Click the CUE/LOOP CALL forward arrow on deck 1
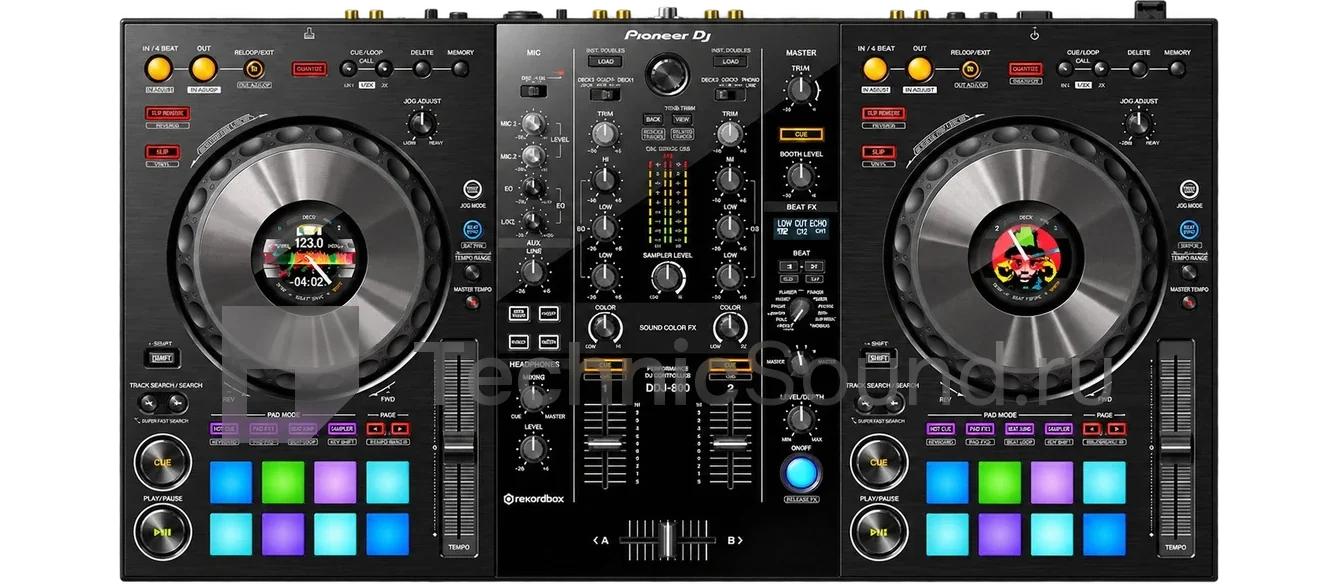The image size is (1338, 584). (x=382, y=69)
